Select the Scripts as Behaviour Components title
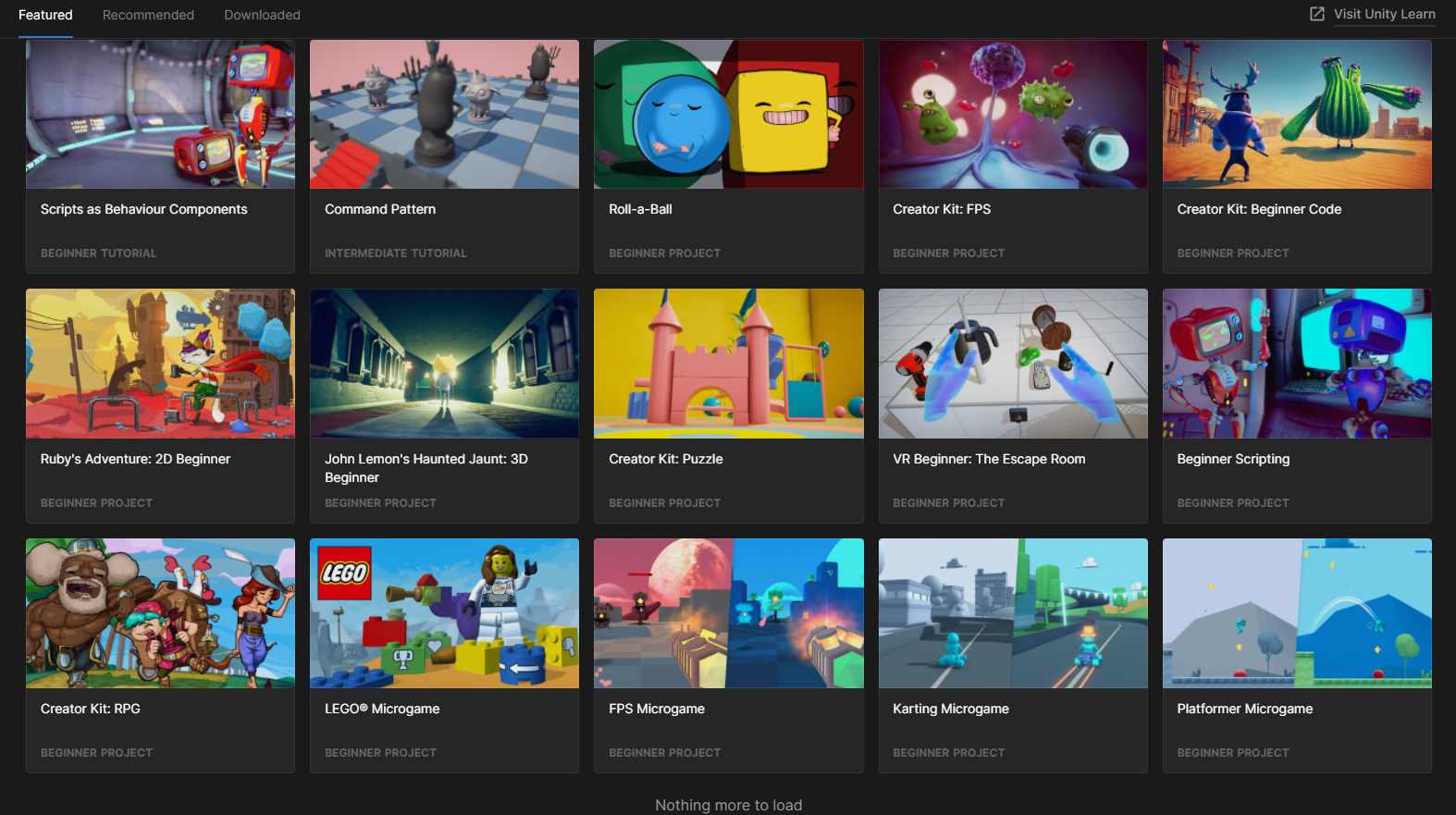The height and width of the screenshot is (815, 1456). pos(143,209)
